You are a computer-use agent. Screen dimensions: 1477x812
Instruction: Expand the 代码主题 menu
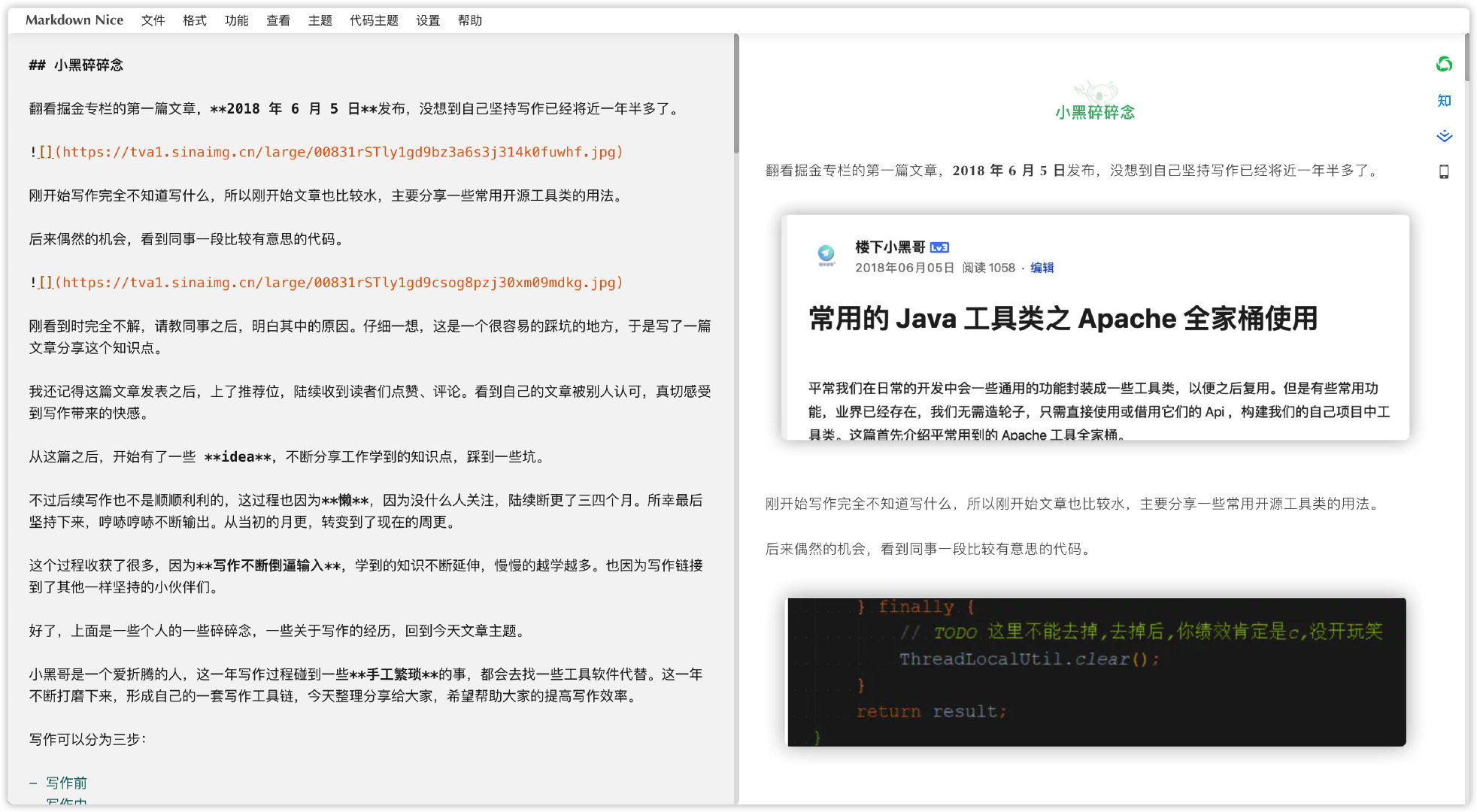[374, 20]
